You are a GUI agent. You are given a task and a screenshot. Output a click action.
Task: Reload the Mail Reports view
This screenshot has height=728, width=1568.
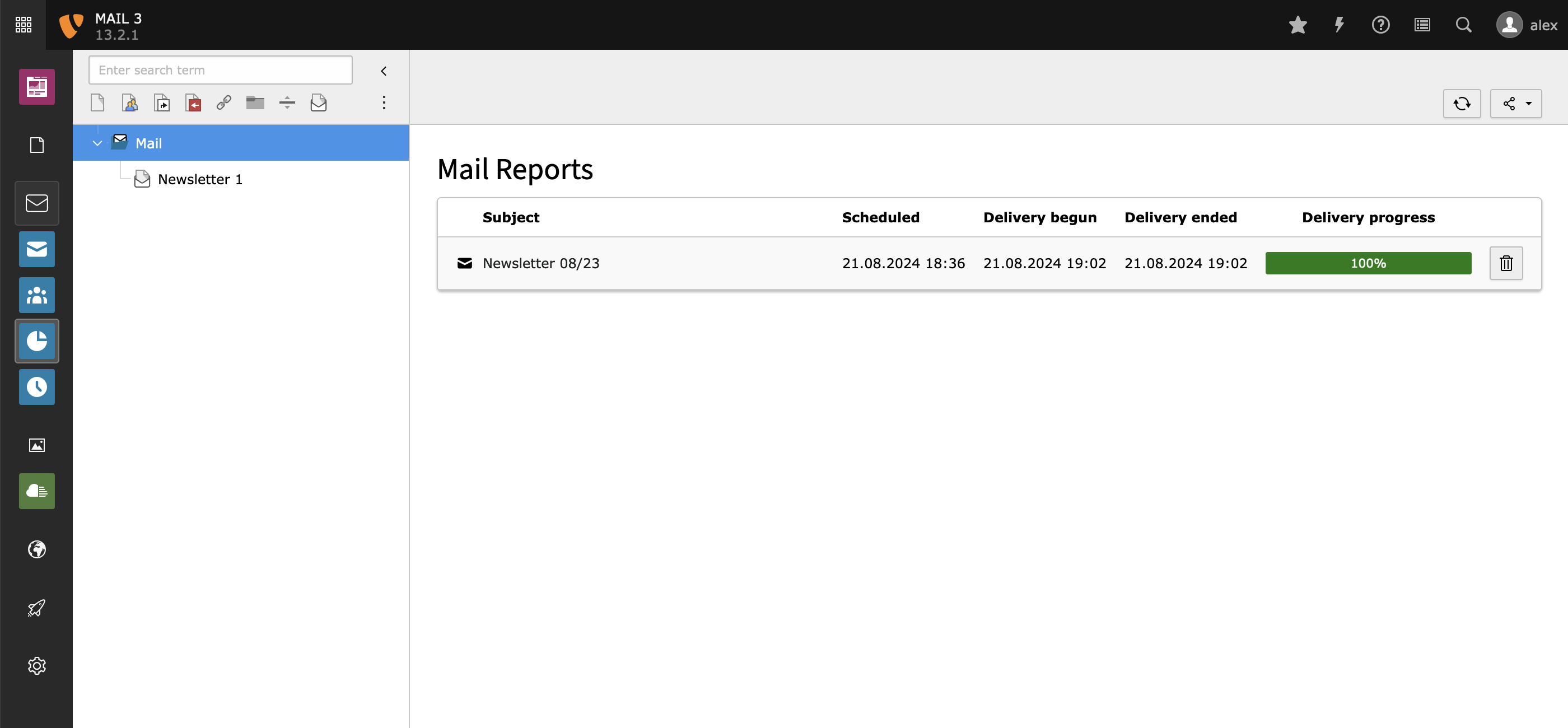[x=1462, y=104]
